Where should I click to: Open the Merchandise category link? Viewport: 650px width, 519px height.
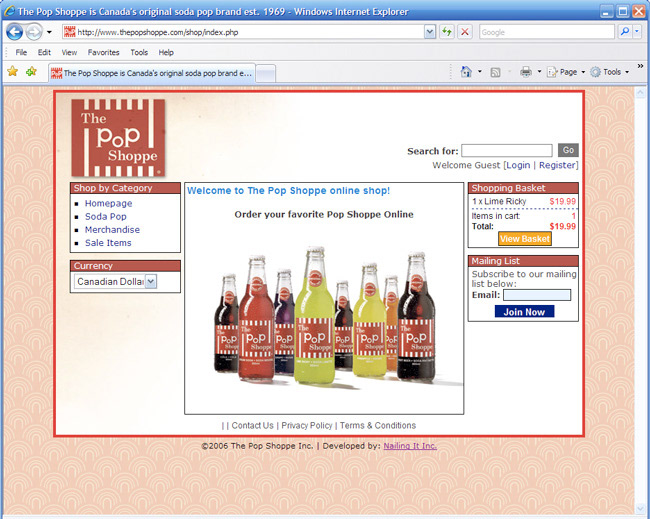click(112, 230)
